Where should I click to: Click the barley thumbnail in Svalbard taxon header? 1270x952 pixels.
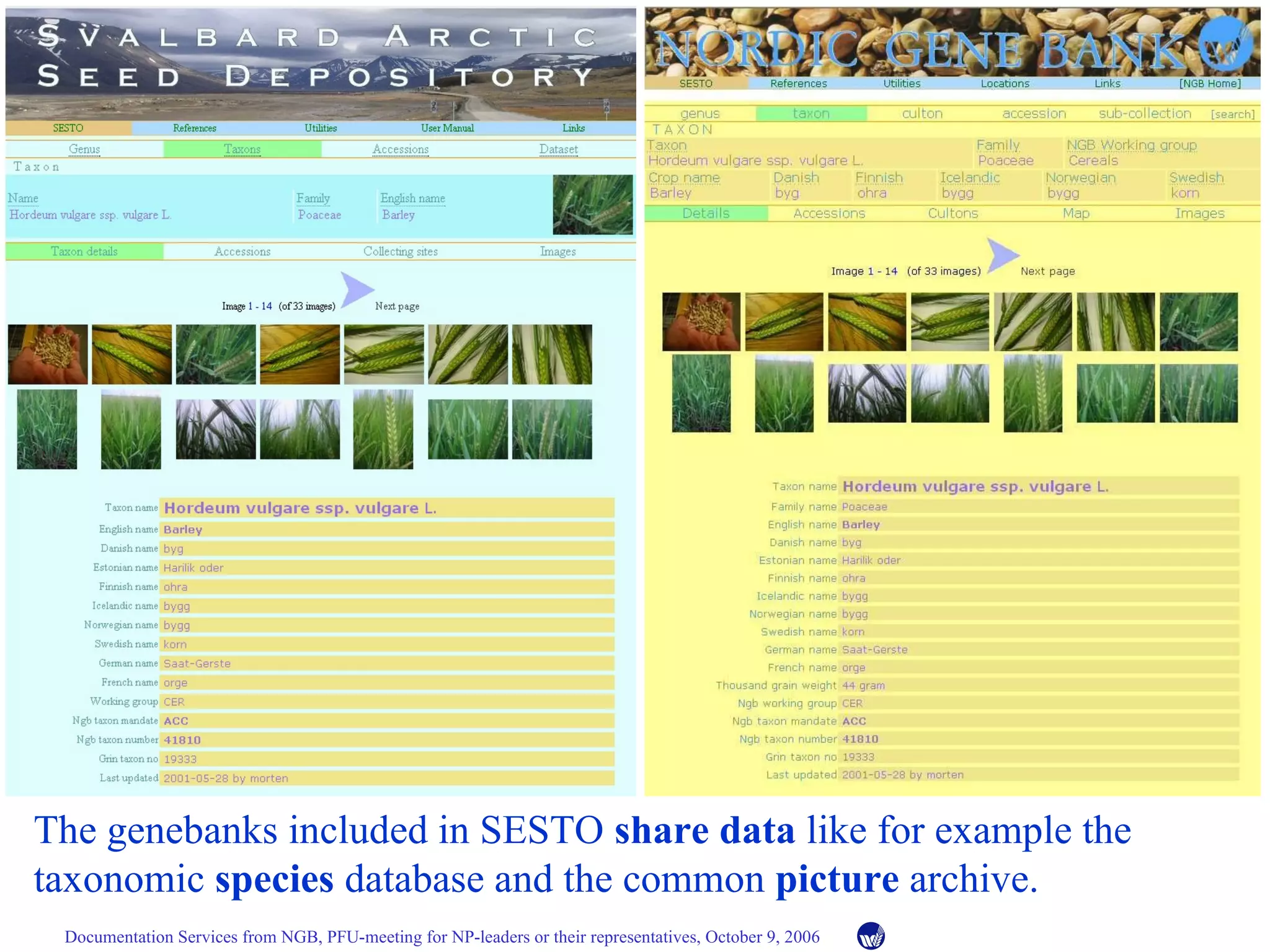click(593, 205)
